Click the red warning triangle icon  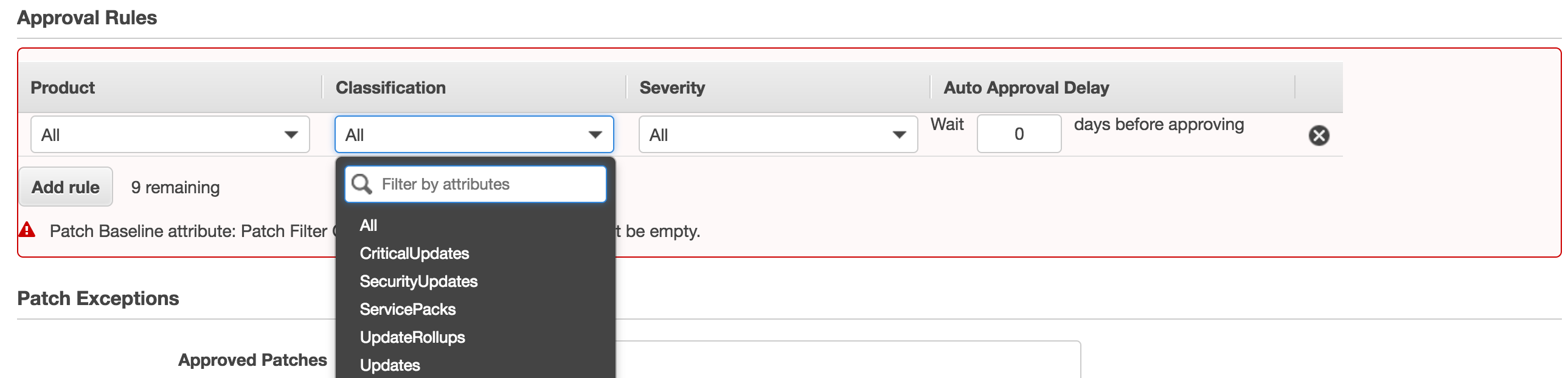27,230
